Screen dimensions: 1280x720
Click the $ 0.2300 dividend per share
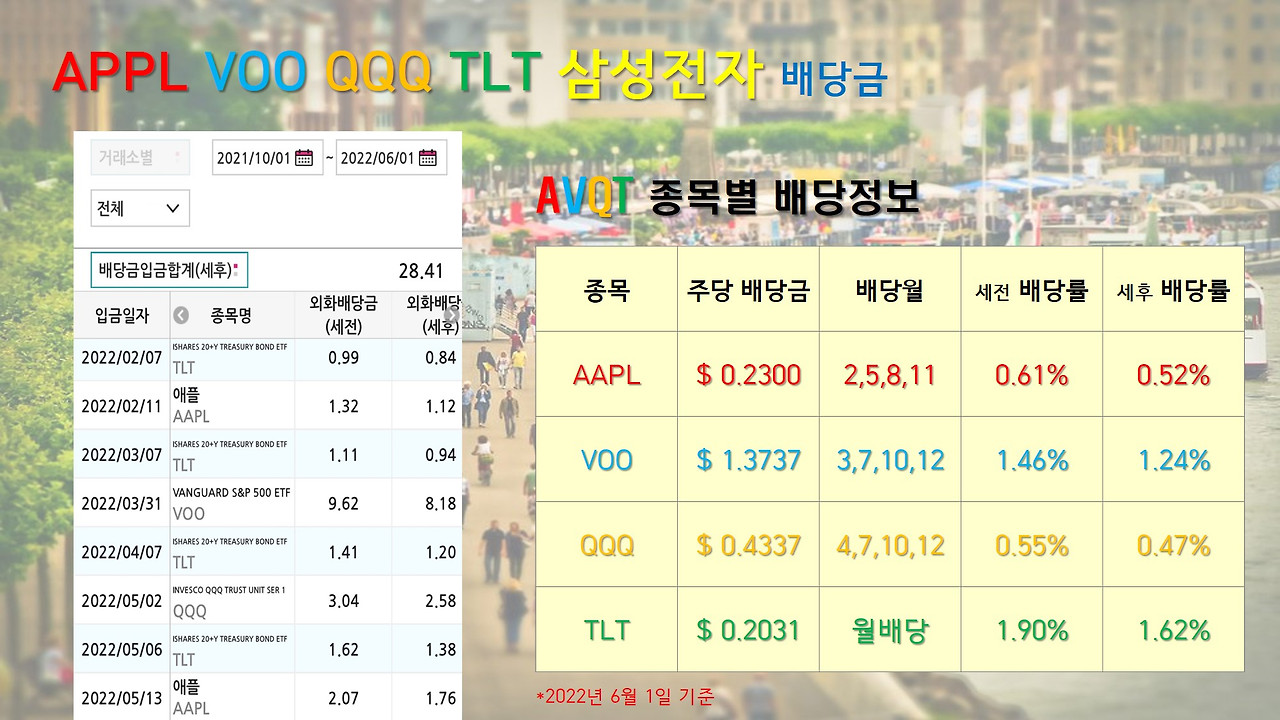point(749,375)
